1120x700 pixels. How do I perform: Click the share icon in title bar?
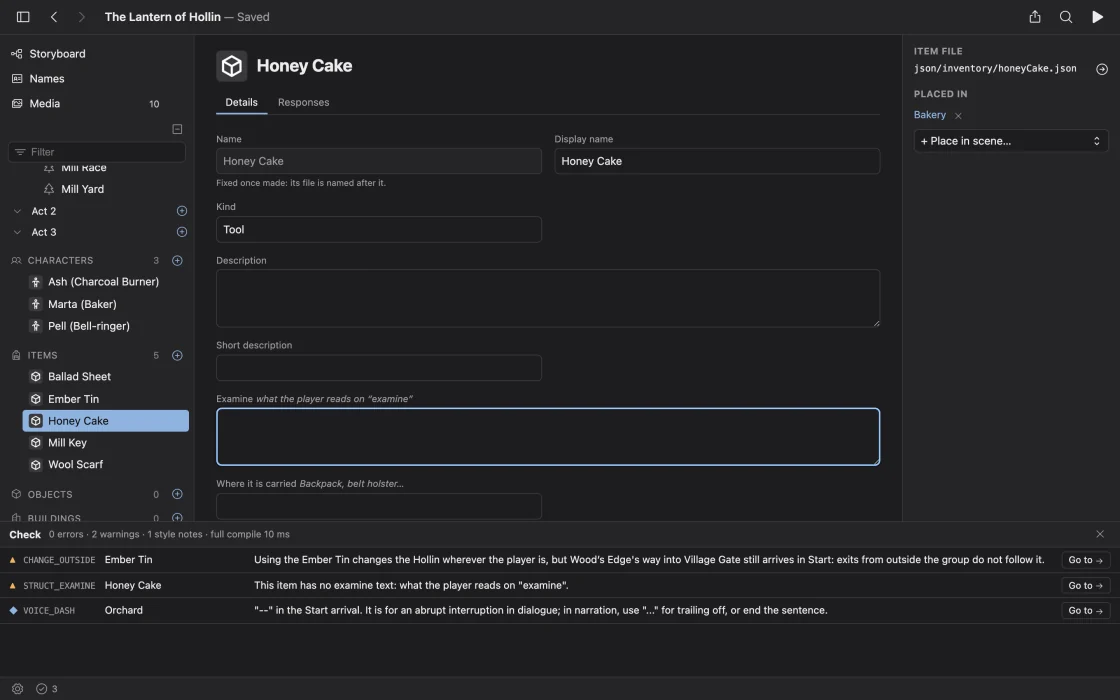coord(1034,16)
